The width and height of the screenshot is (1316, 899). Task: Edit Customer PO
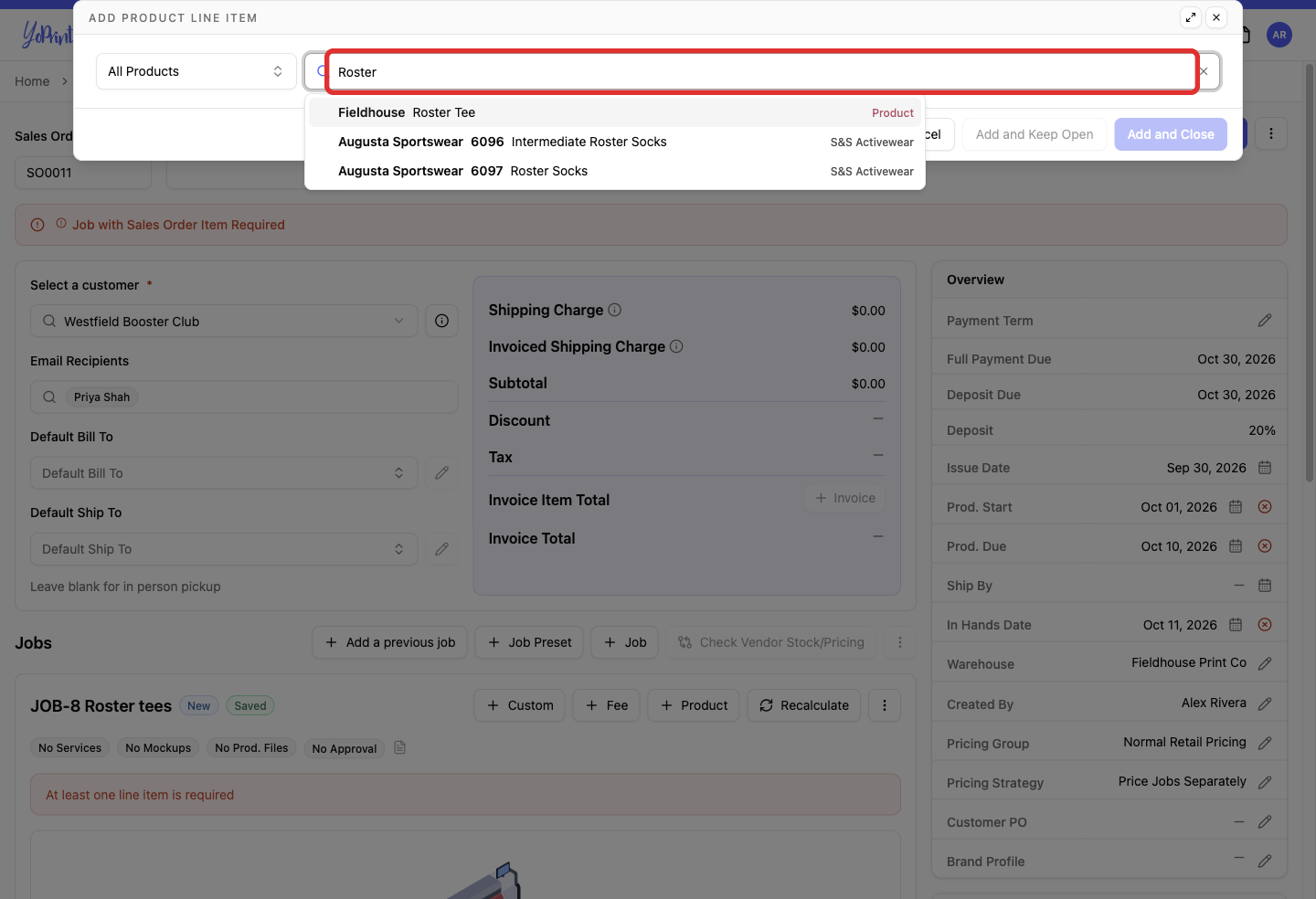click(x=1265, y=821)
